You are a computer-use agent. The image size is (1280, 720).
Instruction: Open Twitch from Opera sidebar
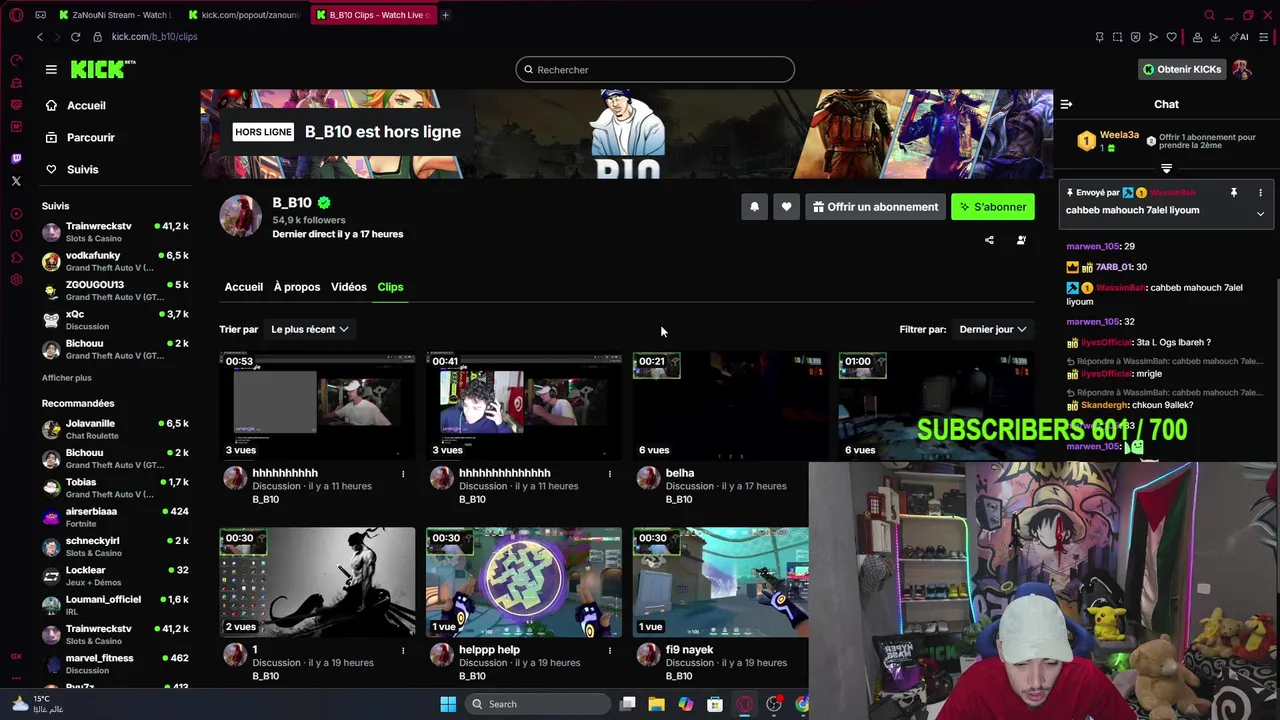pos(16,159)
